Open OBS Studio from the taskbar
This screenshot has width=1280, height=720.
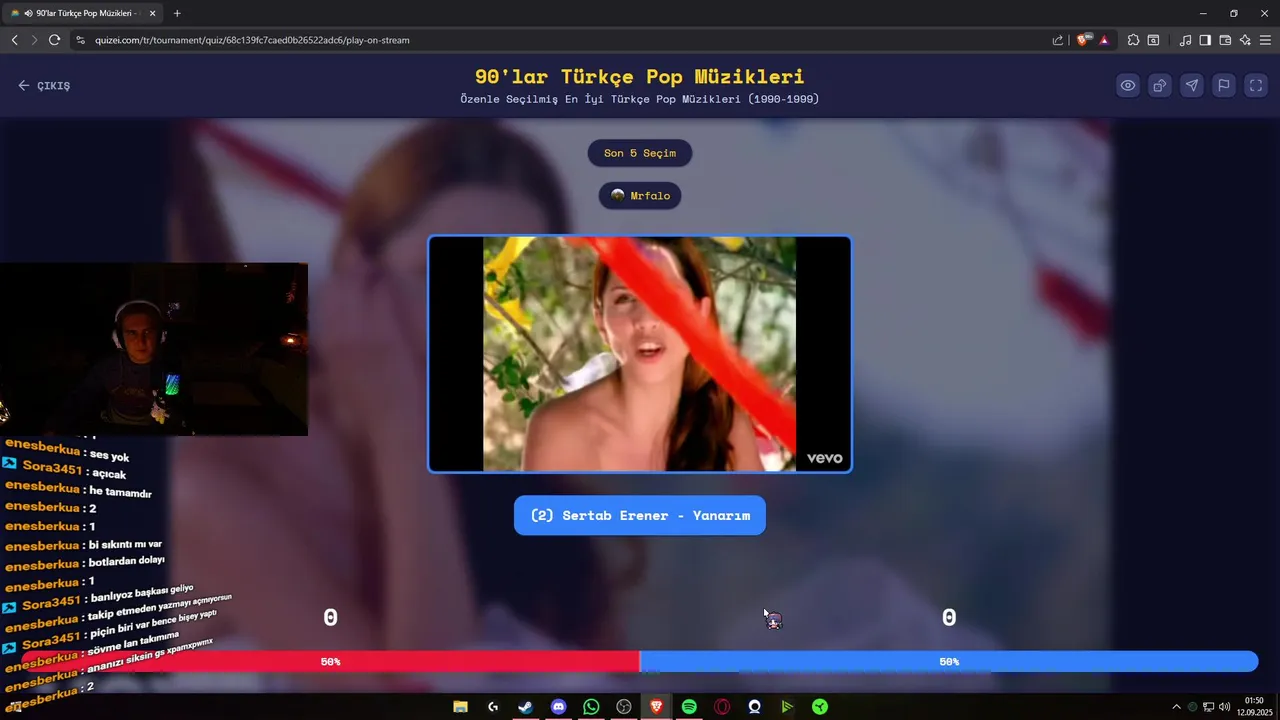[624, 707]
